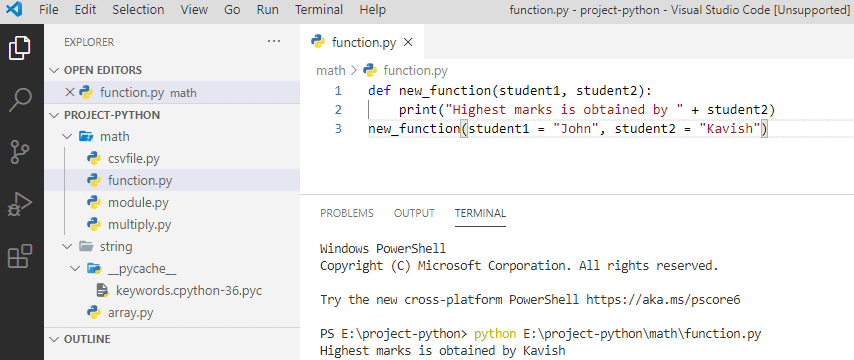
Task: Click the math folder icon
Action: click(86, 136)
